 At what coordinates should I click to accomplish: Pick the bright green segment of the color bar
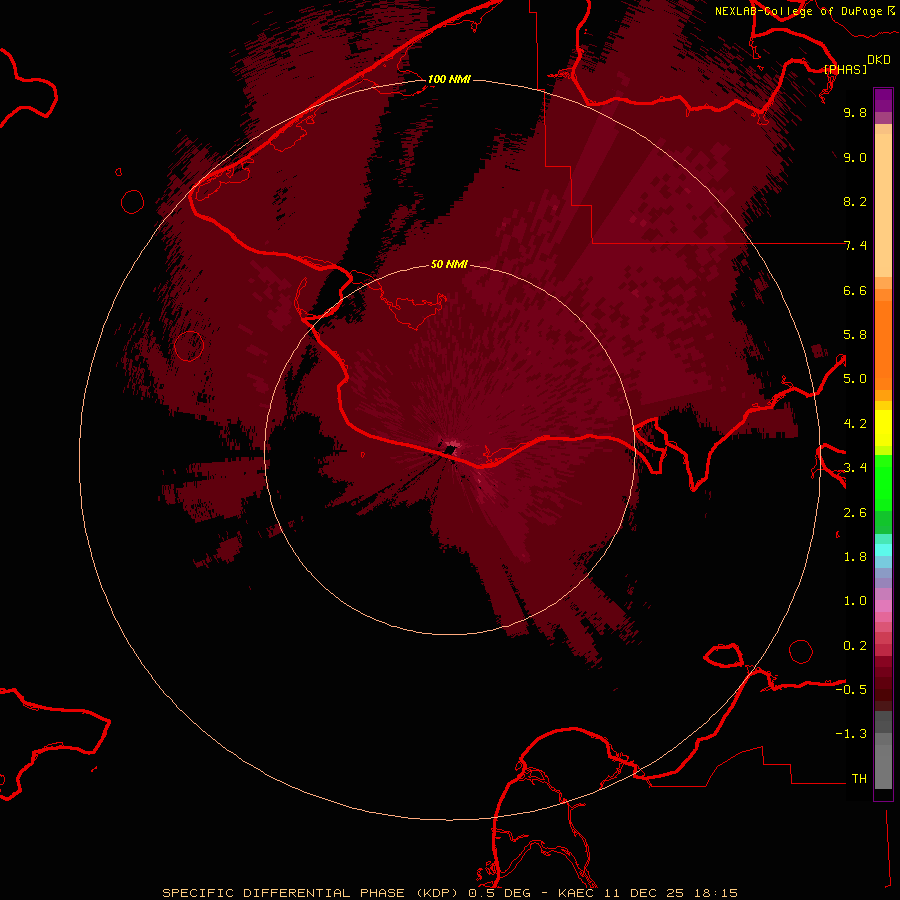883,483
